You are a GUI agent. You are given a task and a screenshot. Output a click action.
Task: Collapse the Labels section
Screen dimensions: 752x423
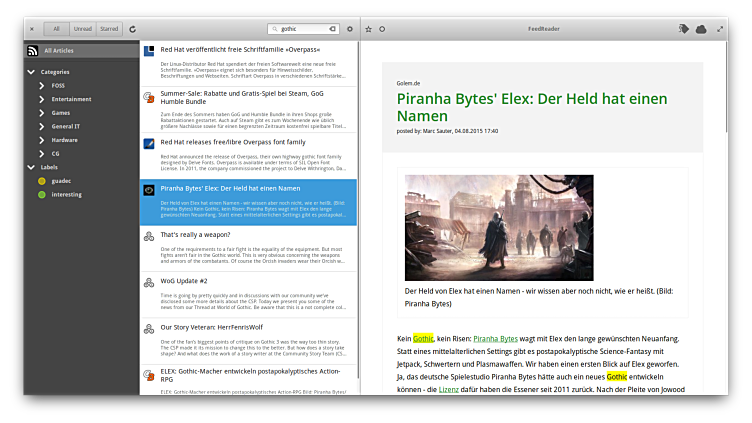coord(31,167)
